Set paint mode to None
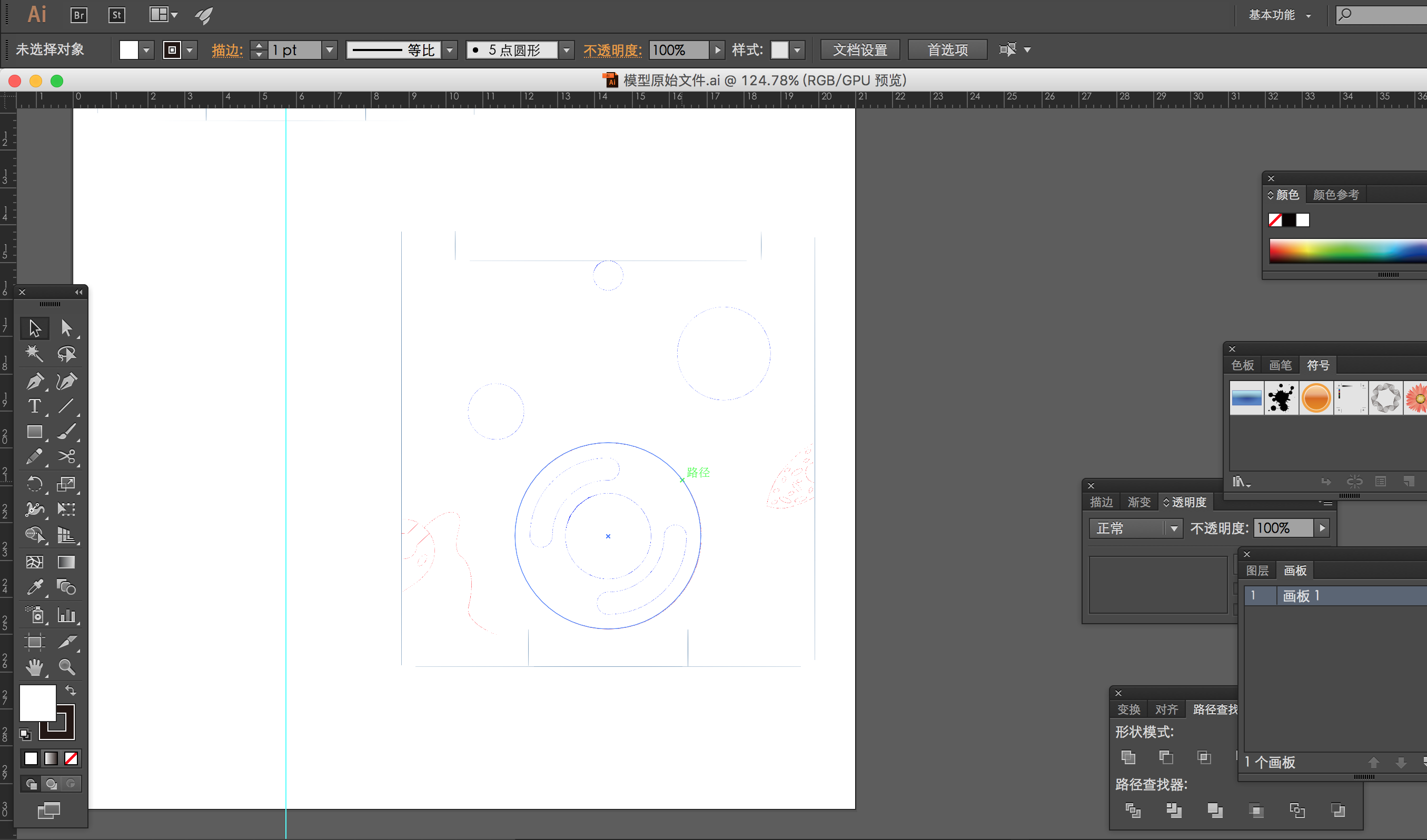1427x840 pixels. (71, 758)
